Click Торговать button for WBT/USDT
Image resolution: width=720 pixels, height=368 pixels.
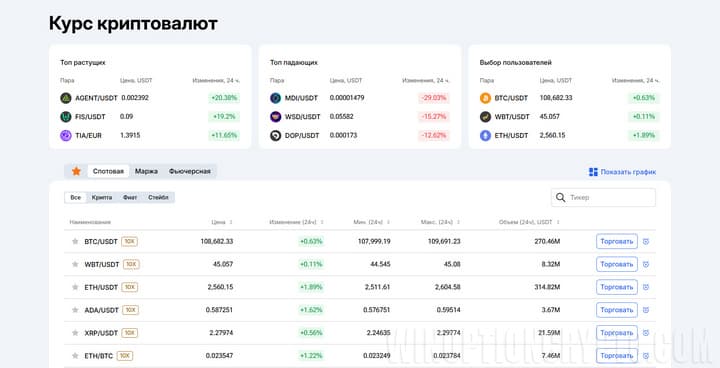(617, 264)
